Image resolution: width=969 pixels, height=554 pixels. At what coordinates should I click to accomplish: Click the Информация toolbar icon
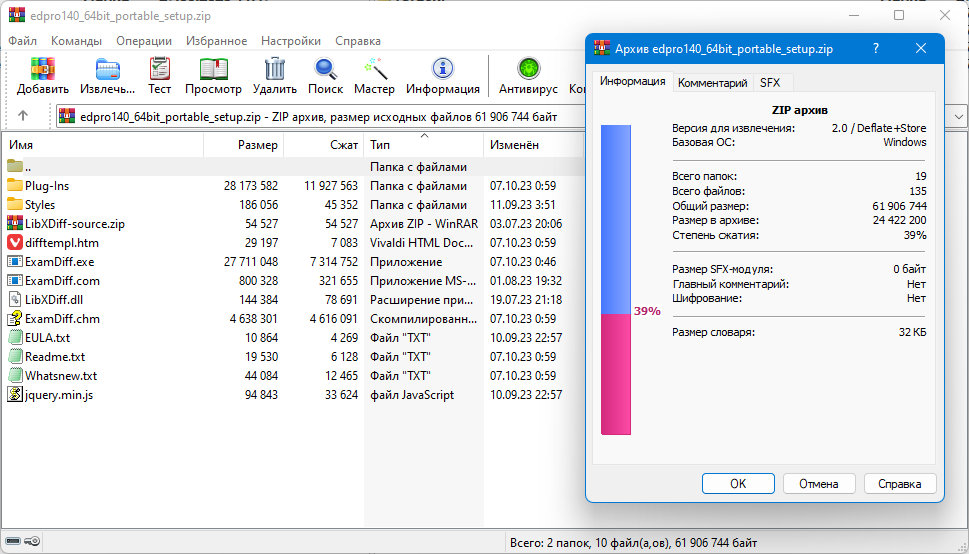click(x=442, y=69)
